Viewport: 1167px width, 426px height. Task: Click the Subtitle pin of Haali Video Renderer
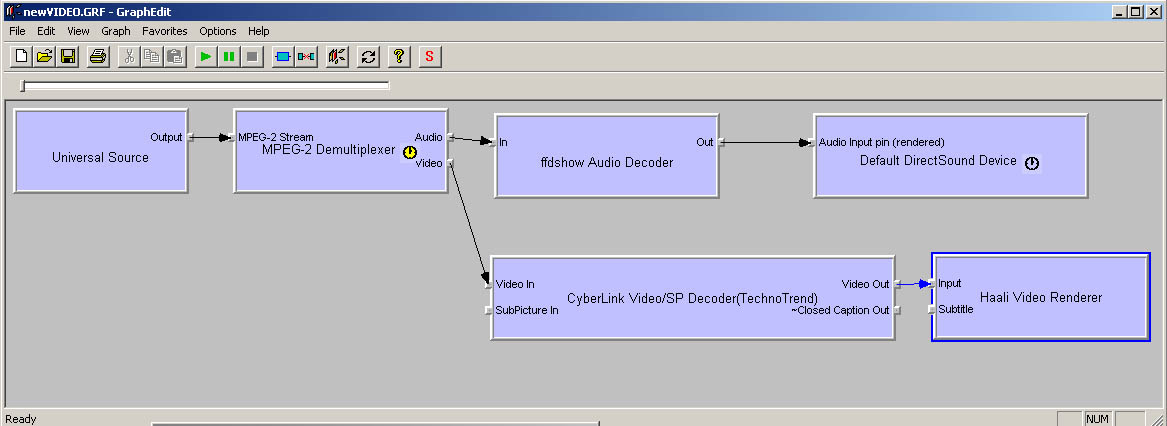point(932,309)
